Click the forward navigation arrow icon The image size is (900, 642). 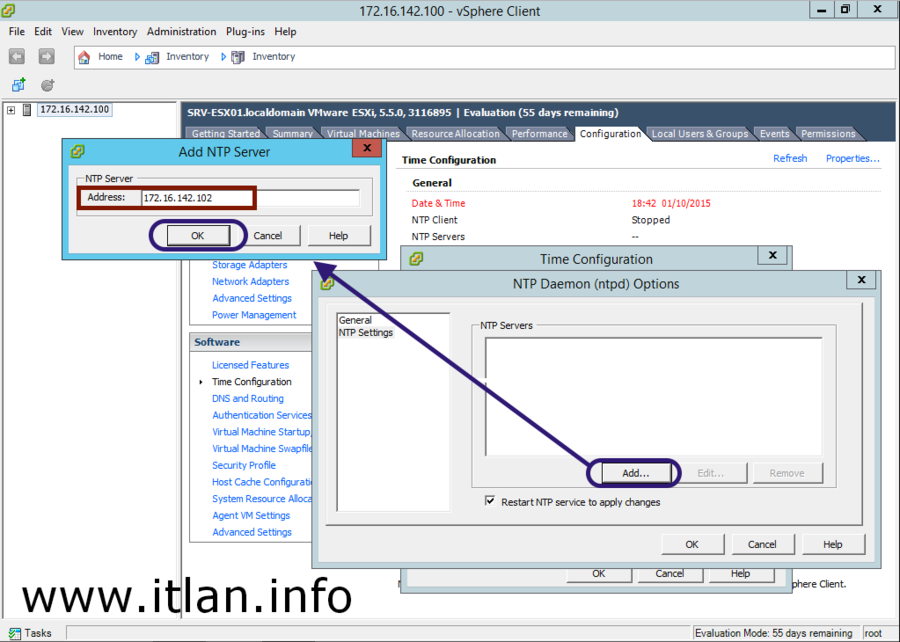tap(46, 57)
